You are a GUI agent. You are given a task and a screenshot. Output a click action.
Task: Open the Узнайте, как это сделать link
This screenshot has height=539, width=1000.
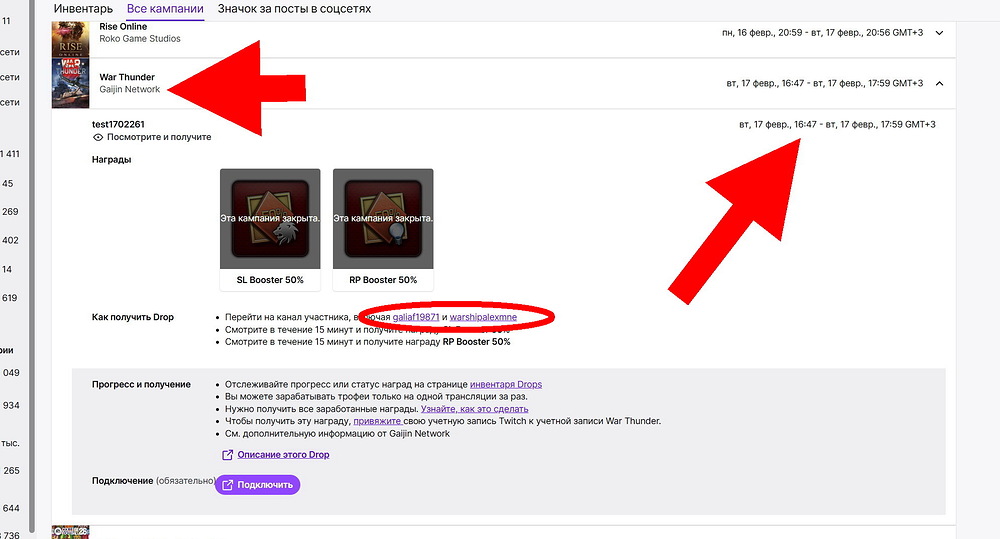pos(474,409)
